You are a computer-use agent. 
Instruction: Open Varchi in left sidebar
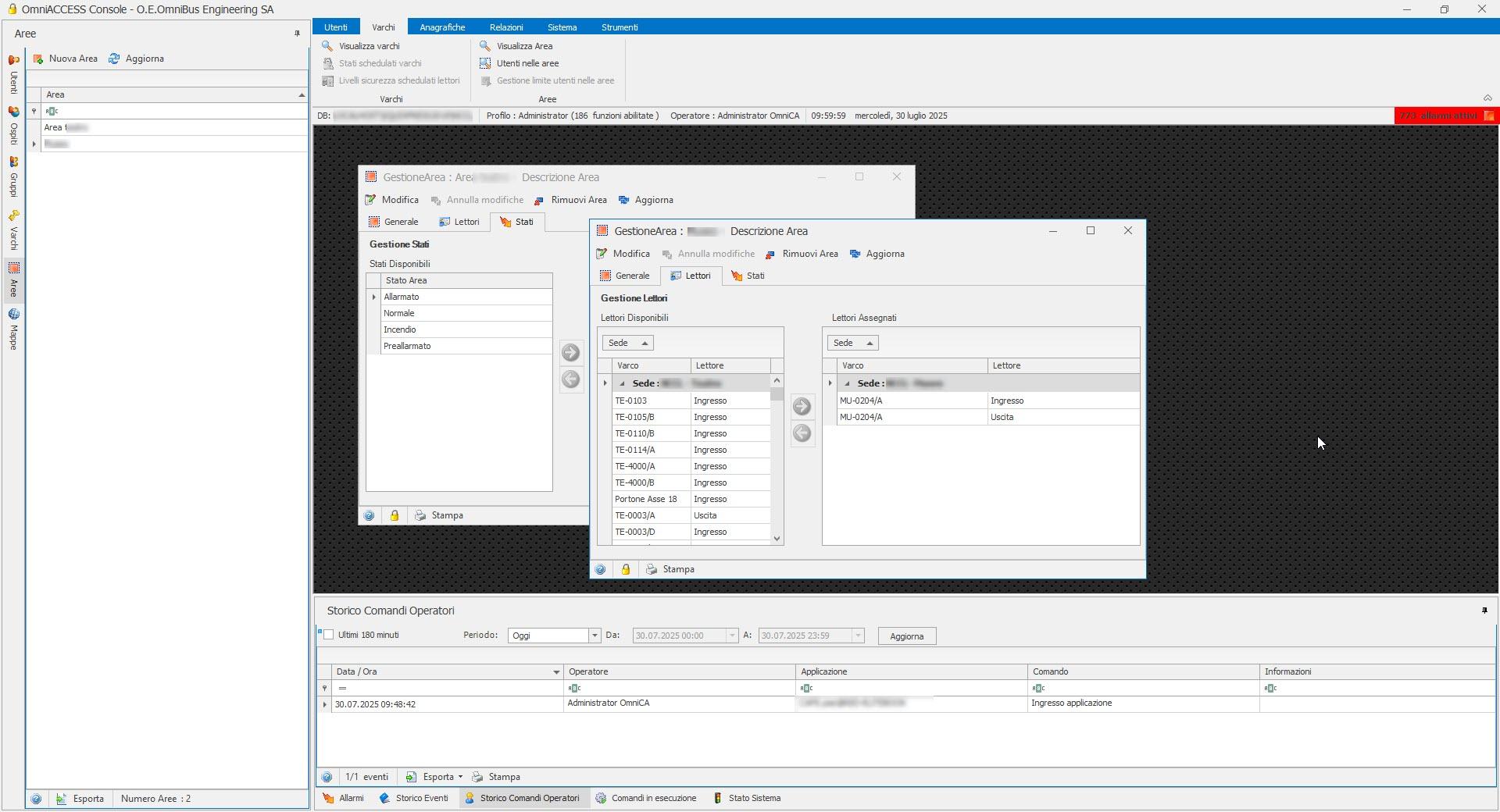tap(13, 231)
